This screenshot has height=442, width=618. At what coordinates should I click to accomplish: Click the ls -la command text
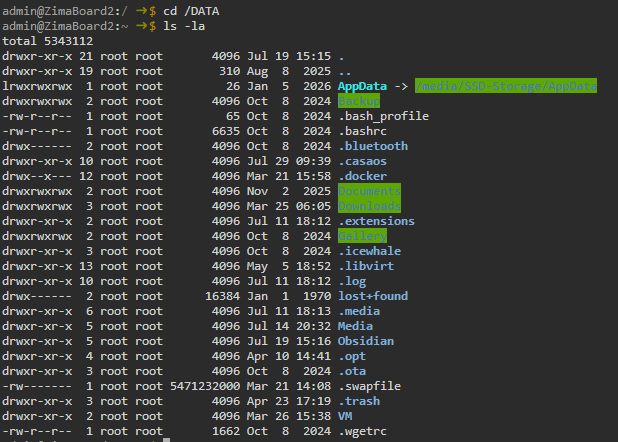[x=184, y=26]
